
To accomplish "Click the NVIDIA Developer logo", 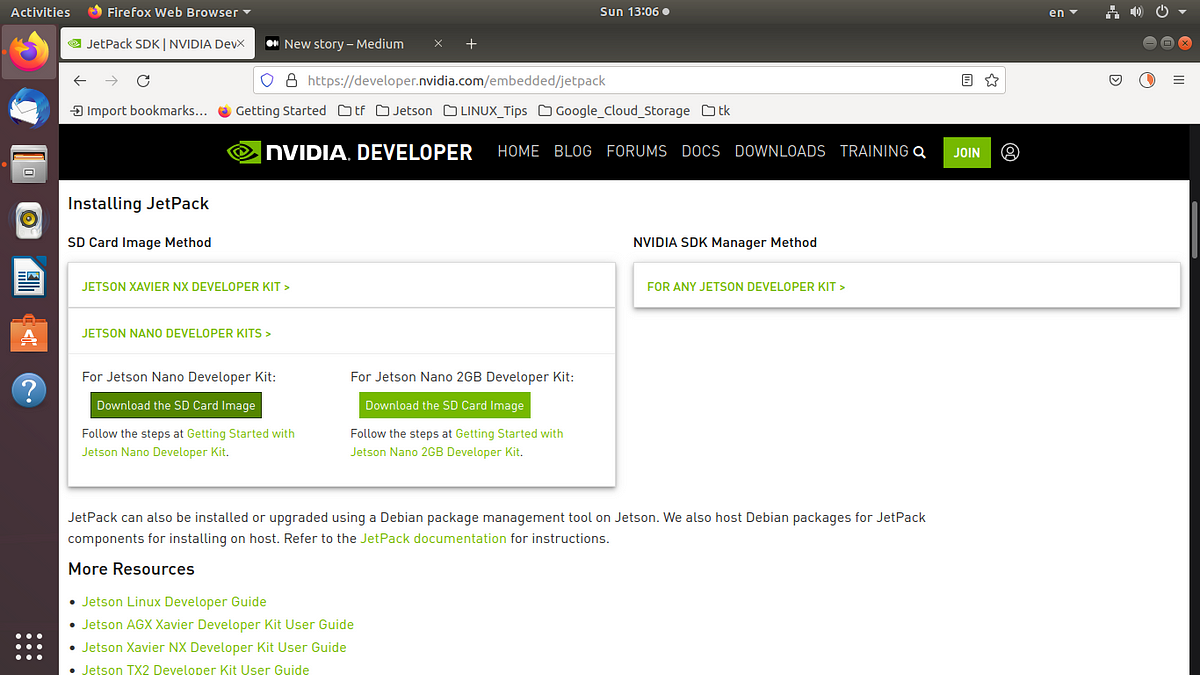I will coord(350,152).
